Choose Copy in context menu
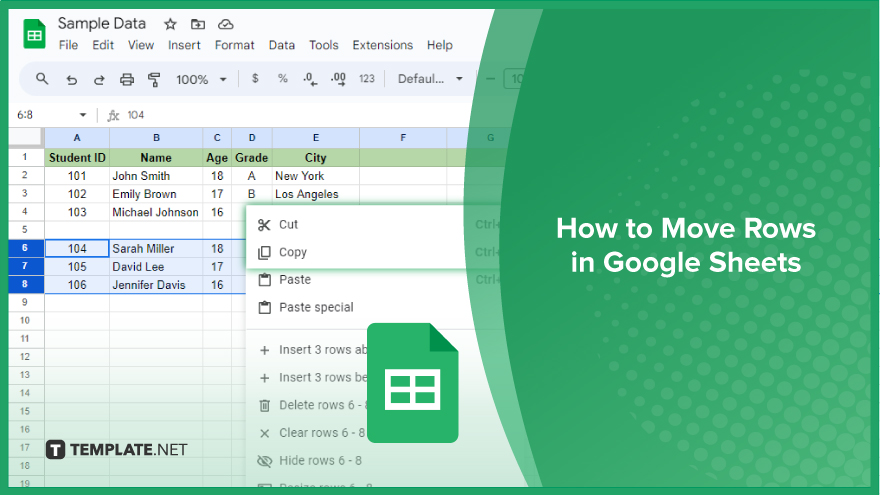Screen dimensions: 880x495 coord(373,253)
